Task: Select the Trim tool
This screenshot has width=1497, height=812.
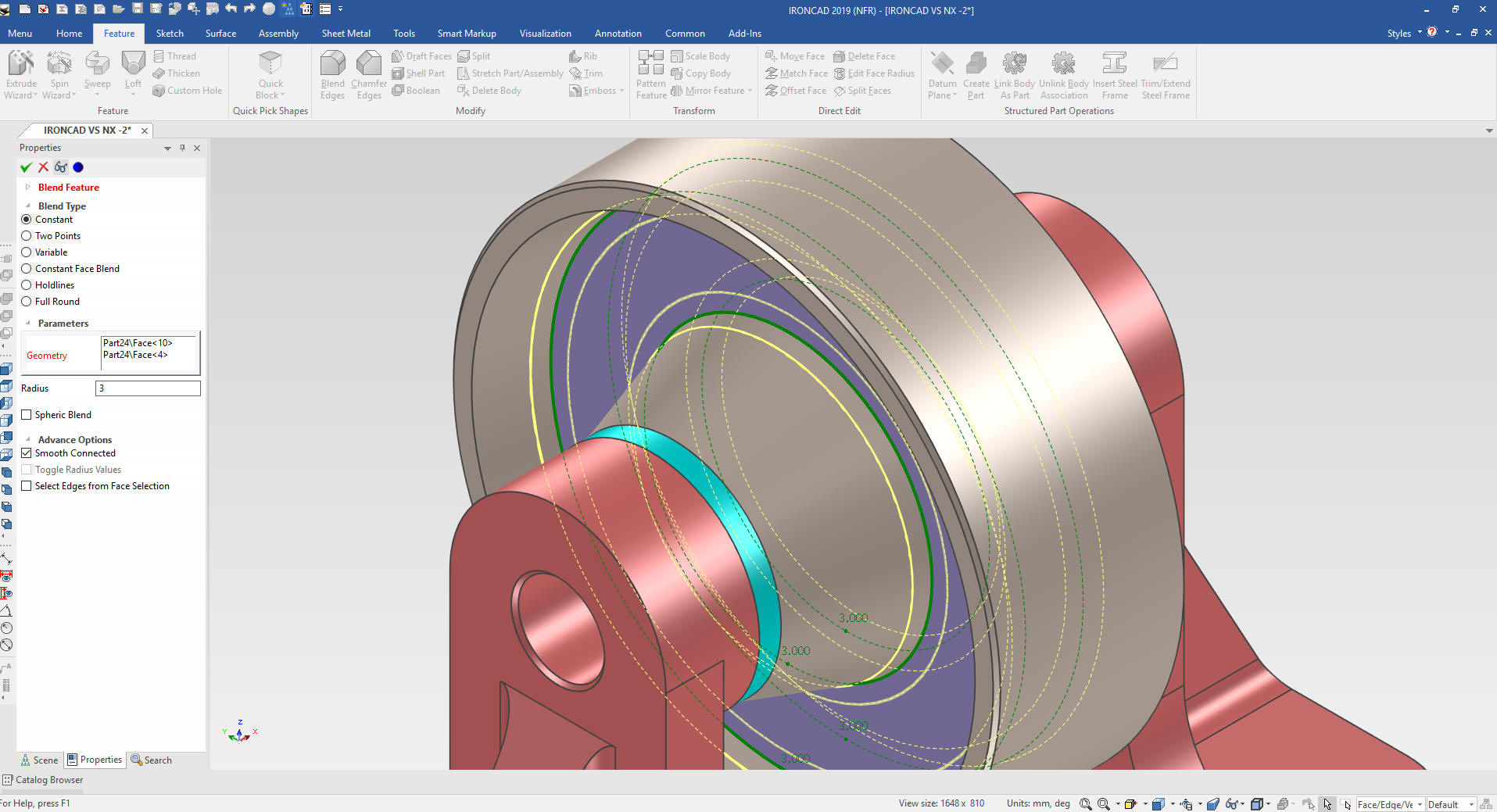Action: [586, 73]
